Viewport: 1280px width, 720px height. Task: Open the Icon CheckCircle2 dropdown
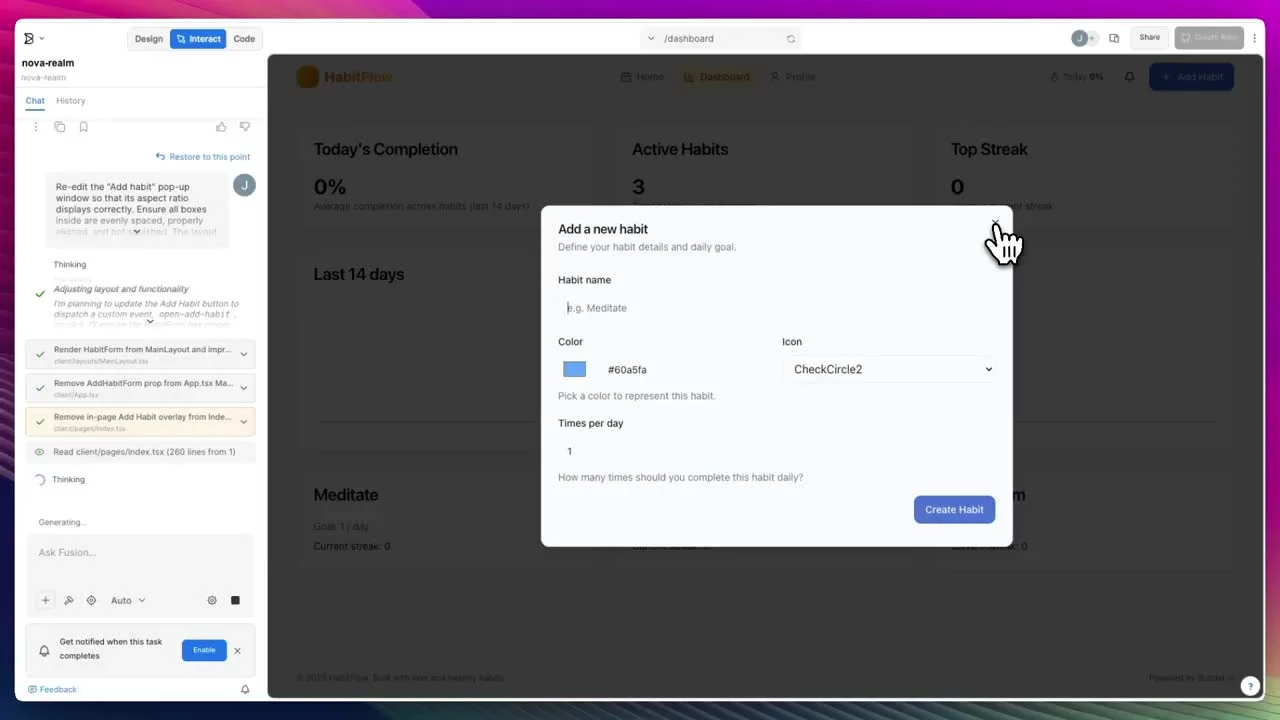[889, 369]
